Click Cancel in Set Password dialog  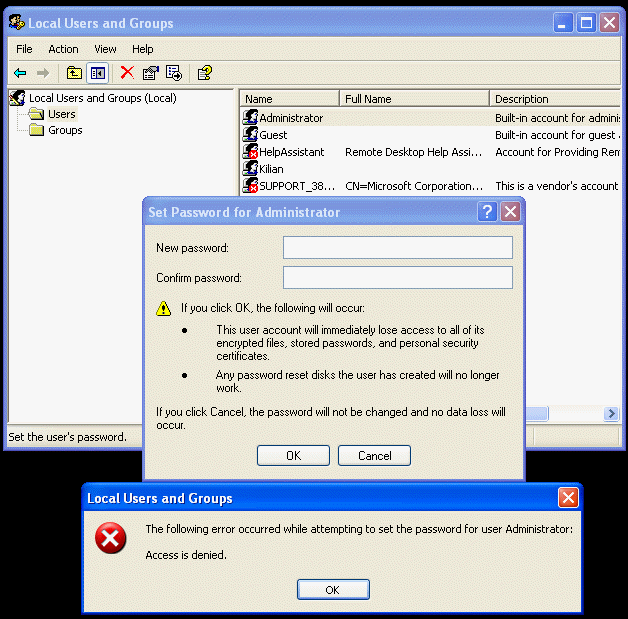point(374,455)
